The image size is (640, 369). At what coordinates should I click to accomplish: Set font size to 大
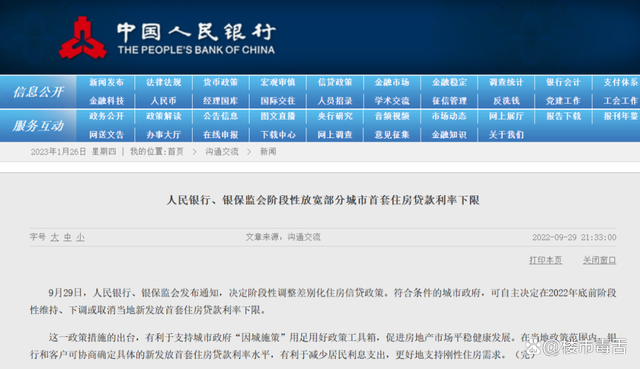55,237
